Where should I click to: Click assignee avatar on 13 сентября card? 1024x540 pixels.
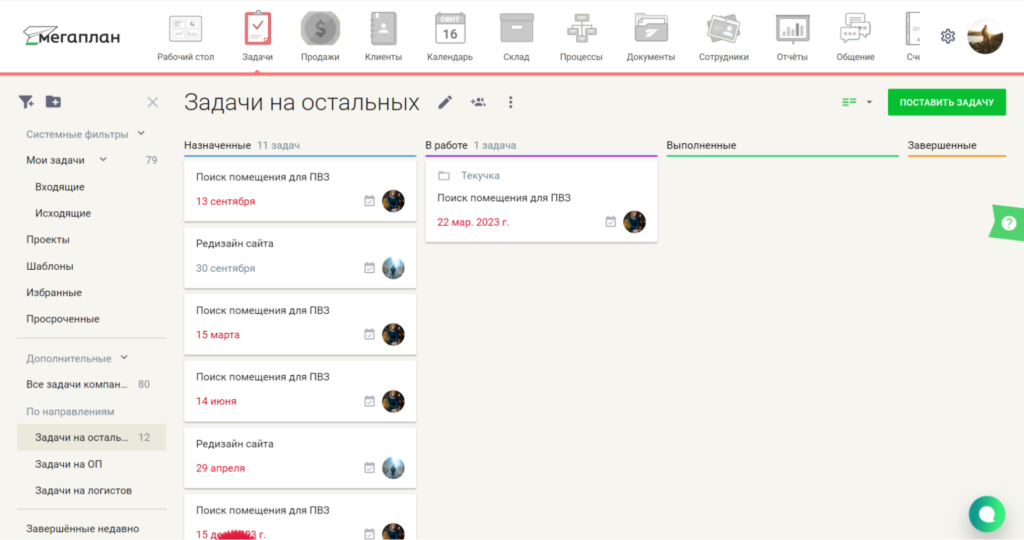pos(393,201)
